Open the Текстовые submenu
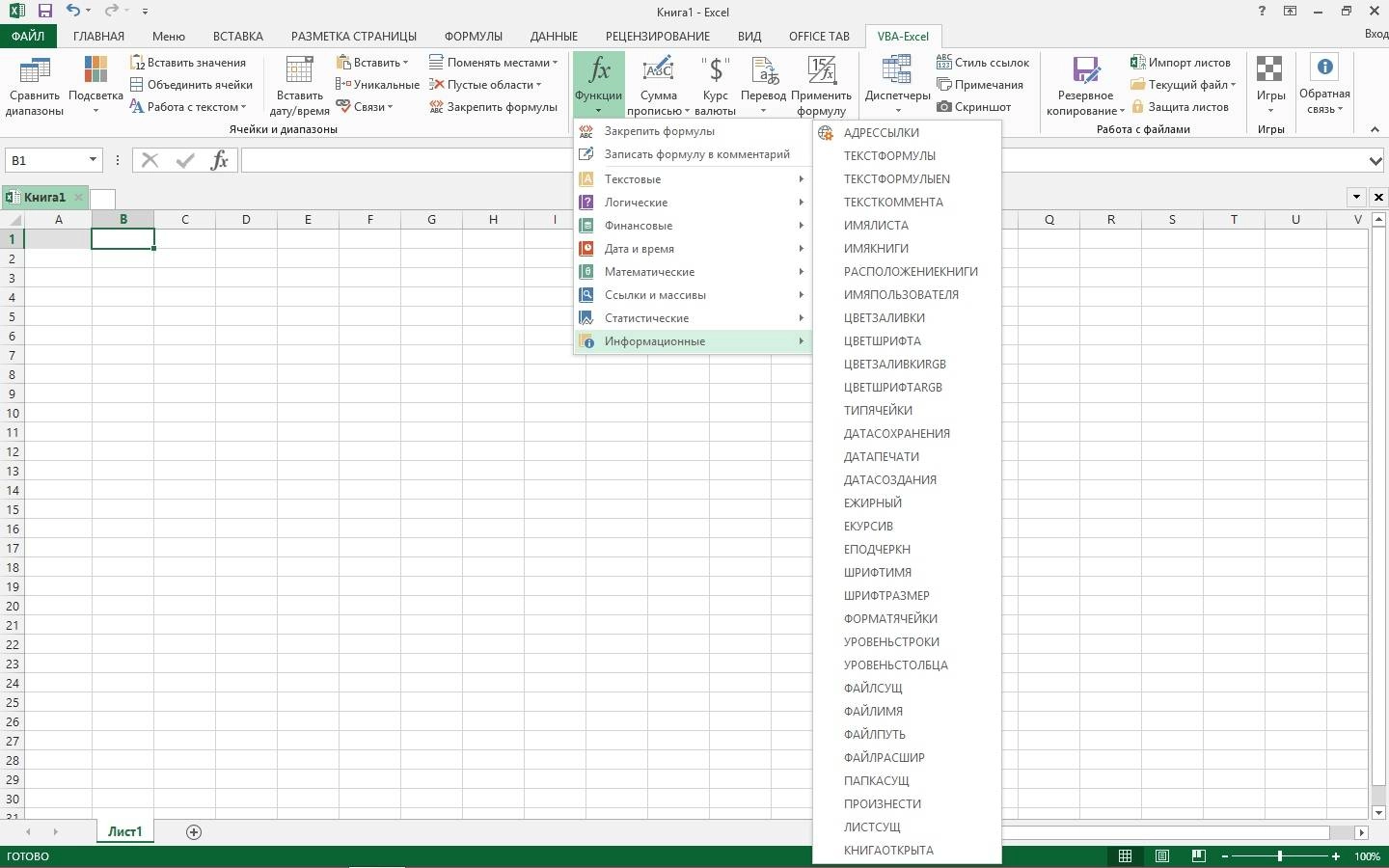Image resolution: width=1389 pixels, height=868 pixels. tap(693, 179)
